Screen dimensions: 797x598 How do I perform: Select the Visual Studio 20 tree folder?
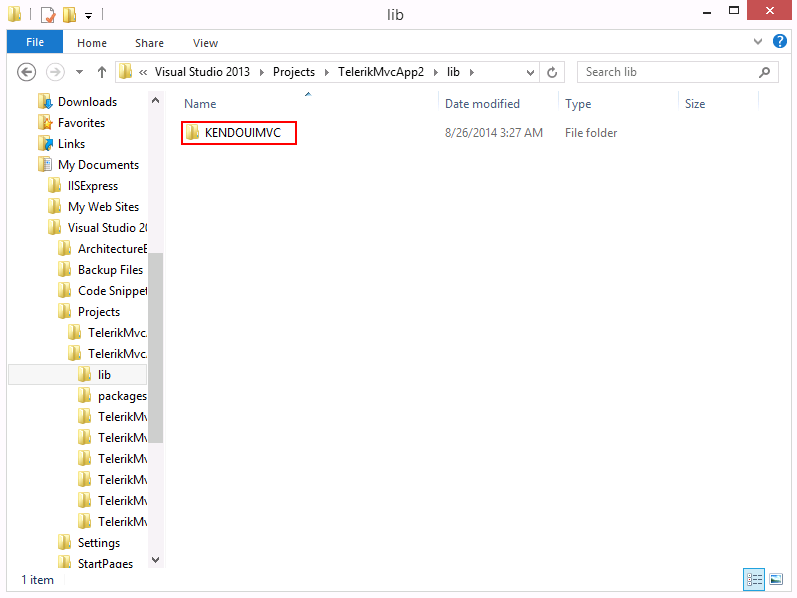pos(108,228)
